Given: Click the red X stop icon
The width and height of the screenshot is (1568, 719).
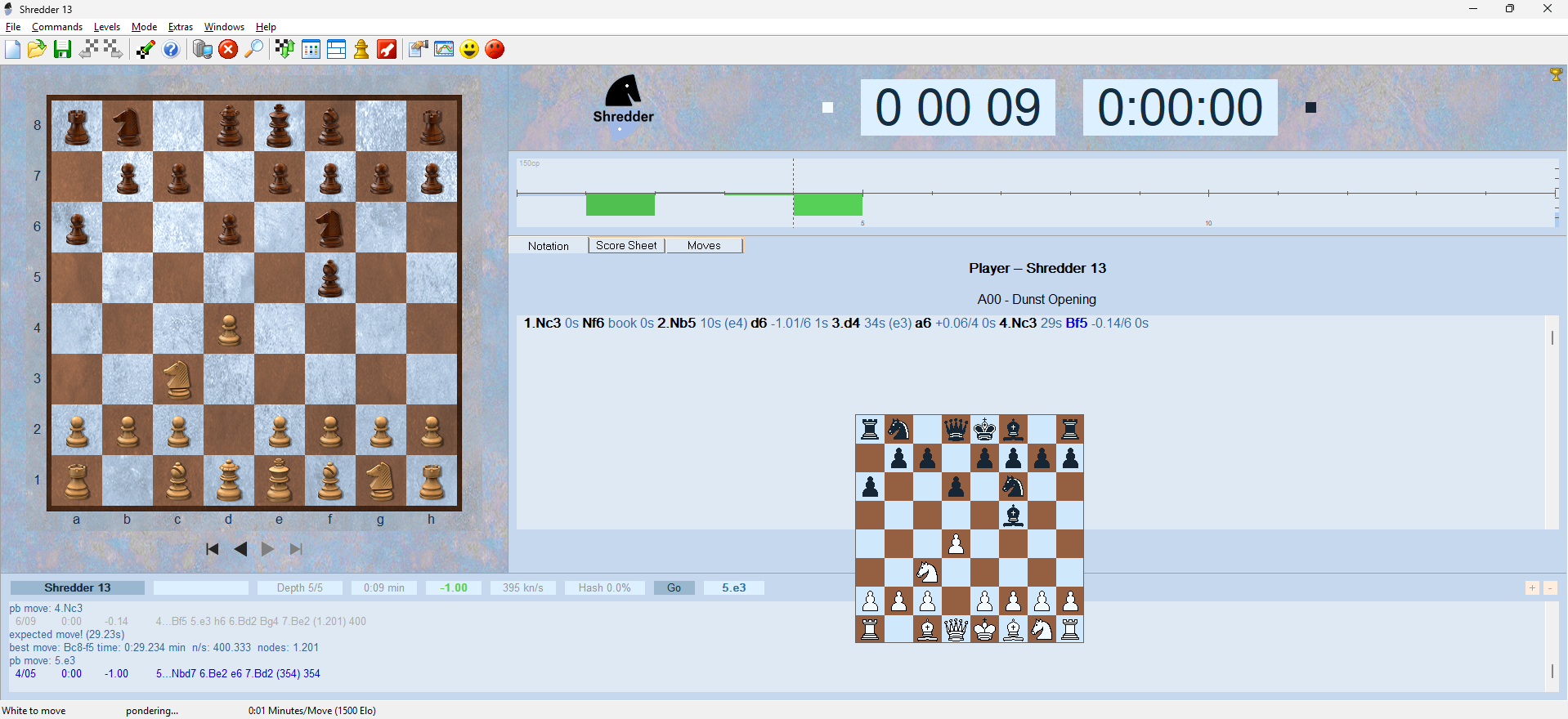Looking at the screenshot, I should pyautogui.click(x=228, y=50).
